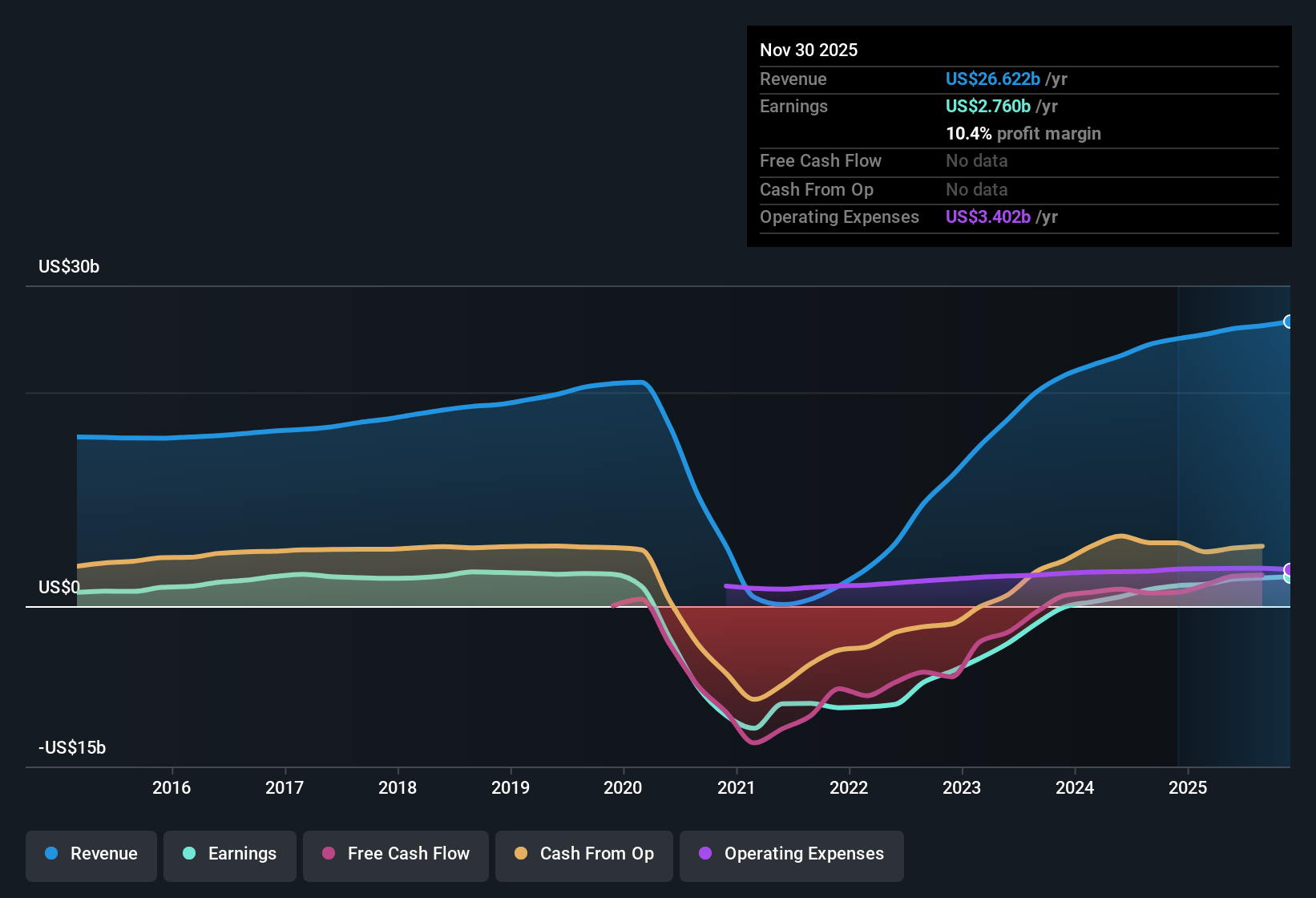Toggle the Free Cash Flow series visibility
1316x898 pixels.
click(395, 854)
